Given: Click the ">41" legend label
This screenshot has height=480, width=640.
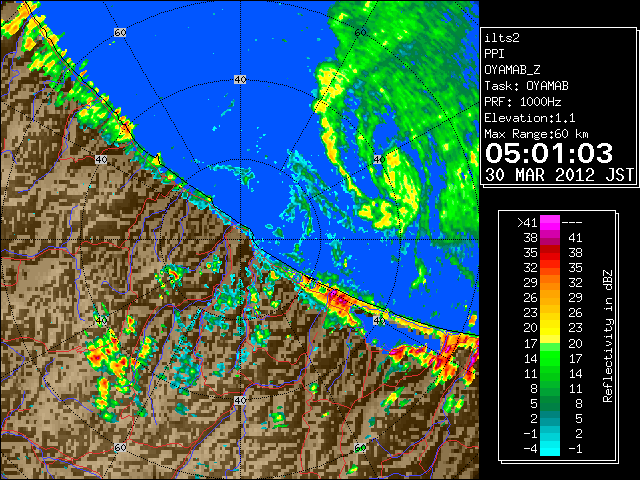Looking at the screenshot, I should point(527,223).
